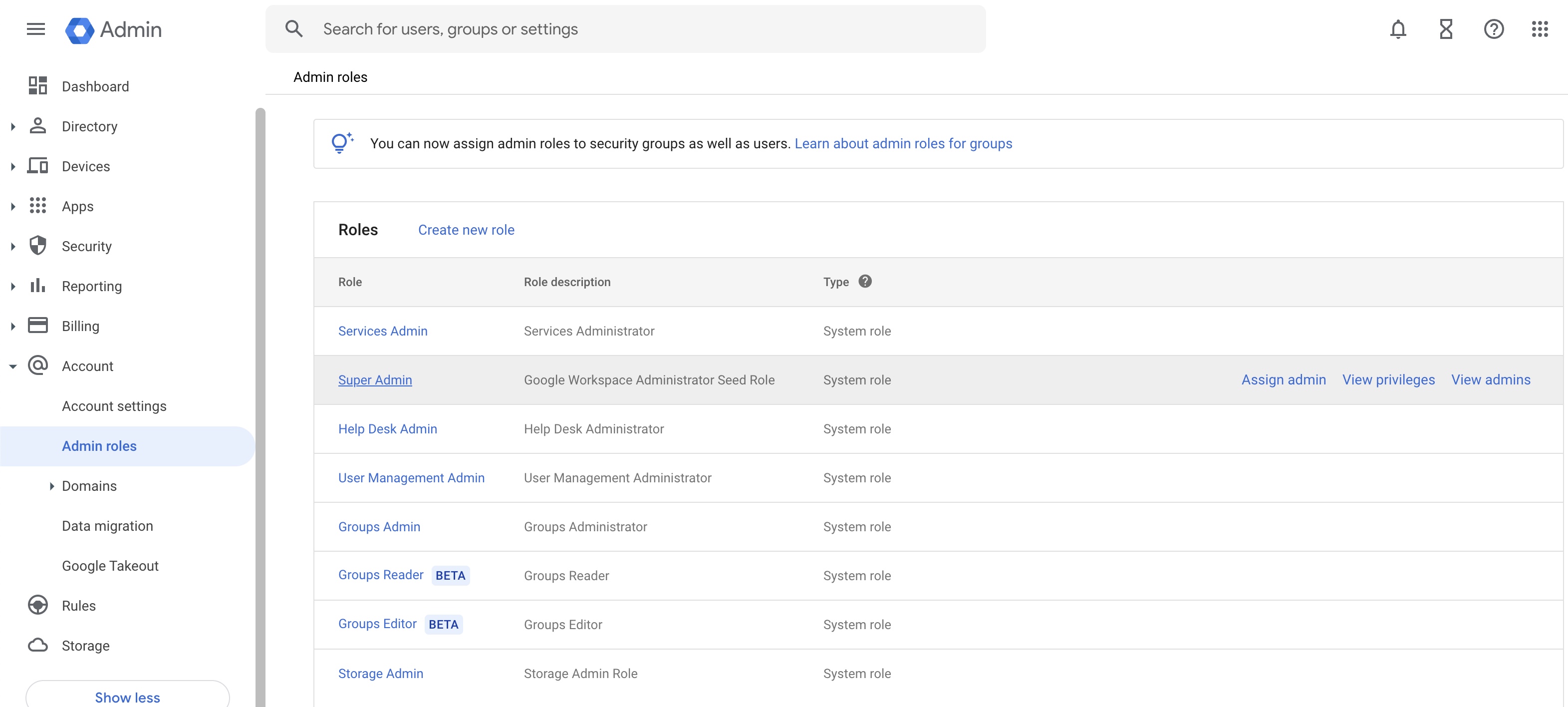Click the Type column help icon

coord(865,281)
